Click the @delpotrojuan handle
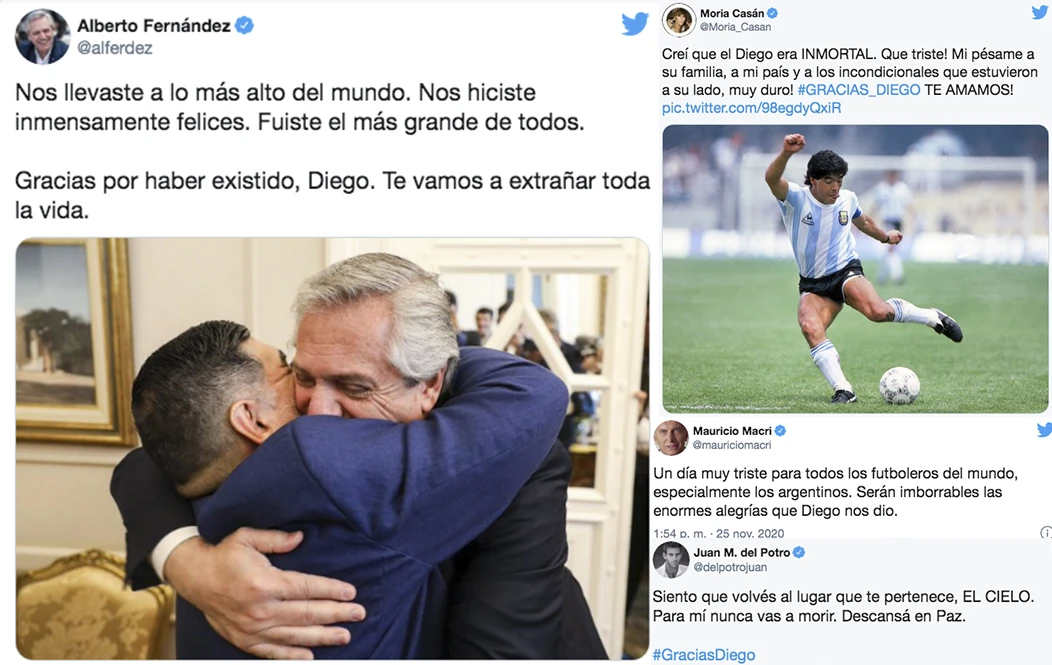 coord(730,568)
